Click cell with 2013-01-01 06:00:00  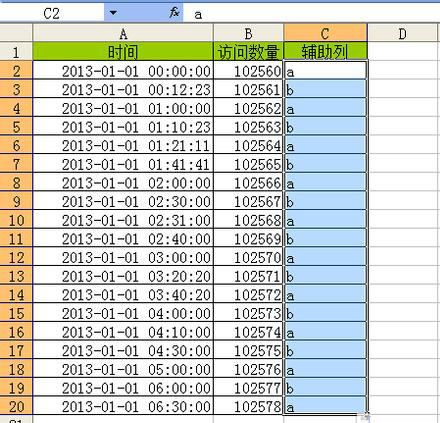pyautogui.click(x=123, y=387)
